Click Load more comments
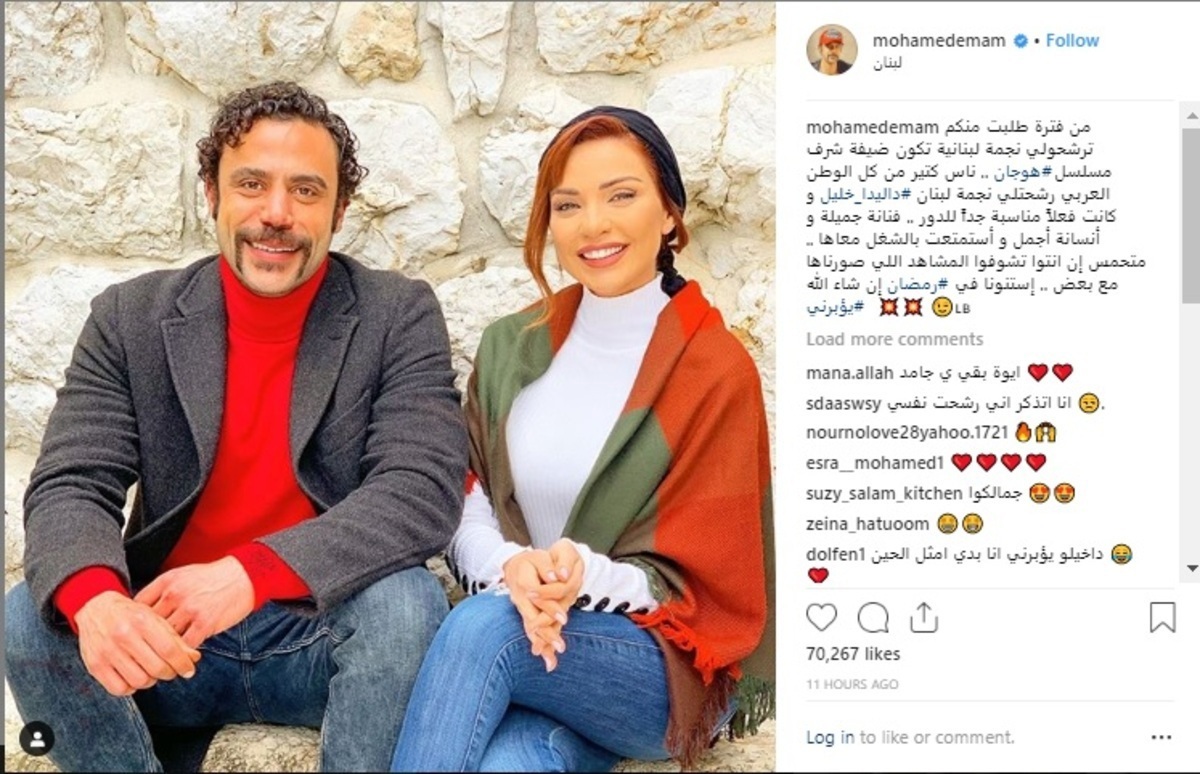 coord(894,339)
